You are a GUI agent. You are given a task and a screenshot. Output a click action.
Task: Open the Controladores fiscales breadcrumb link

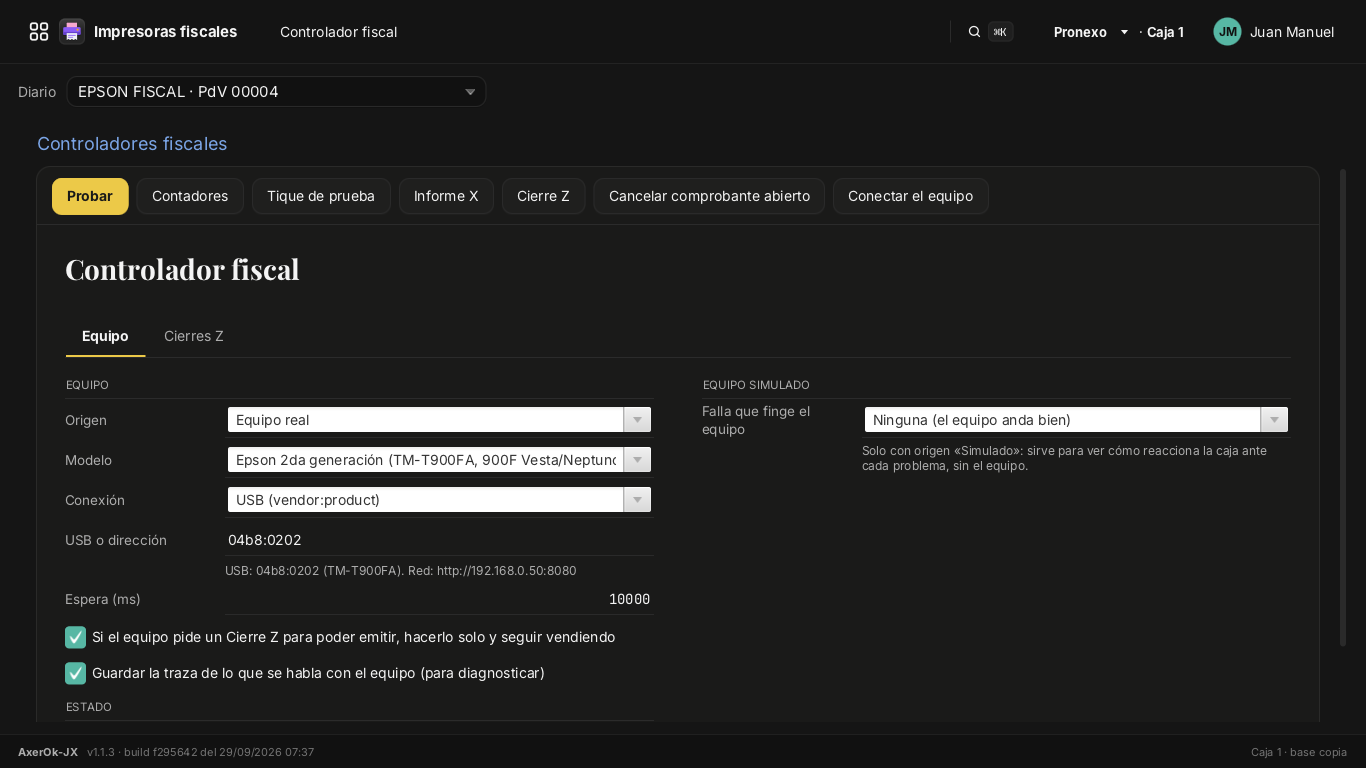(132, 144)
